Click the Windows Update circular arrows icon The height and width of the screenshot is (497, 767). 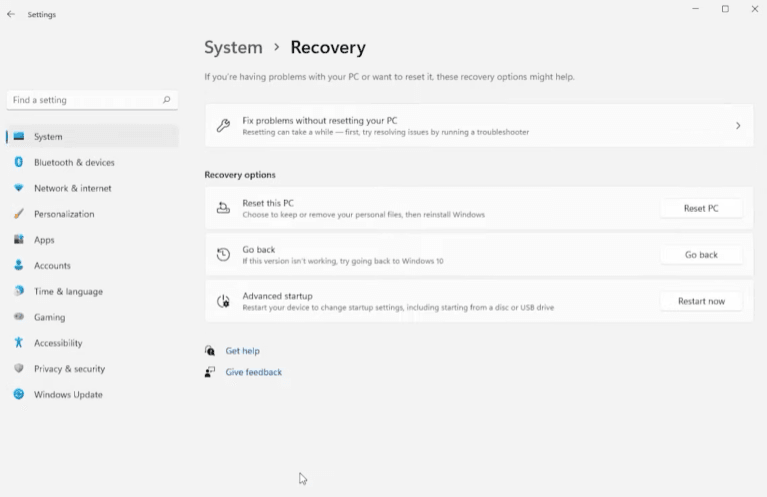tap(19, 394)
